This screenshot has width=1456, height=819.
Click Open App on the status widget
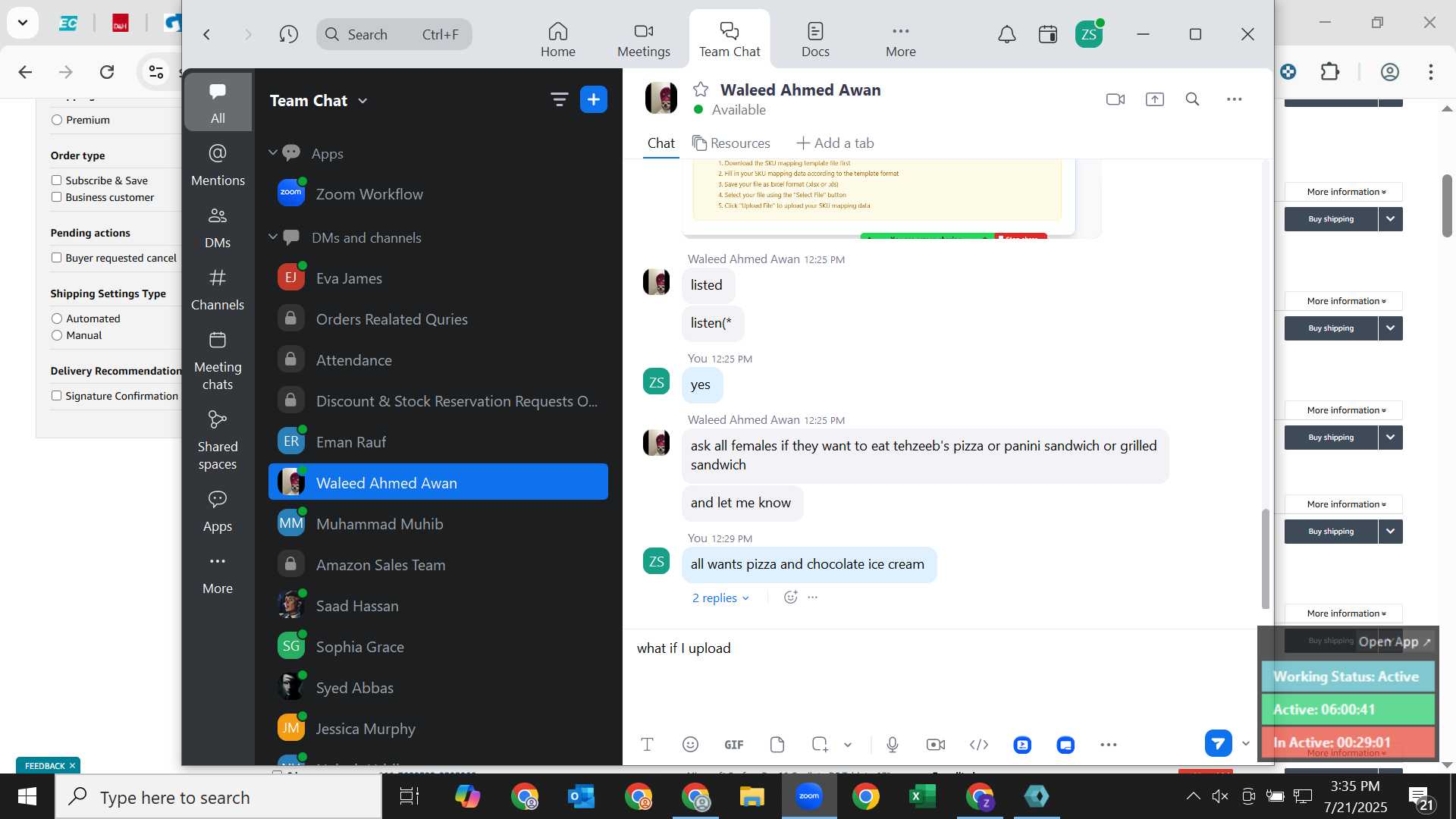point(1394,642)
